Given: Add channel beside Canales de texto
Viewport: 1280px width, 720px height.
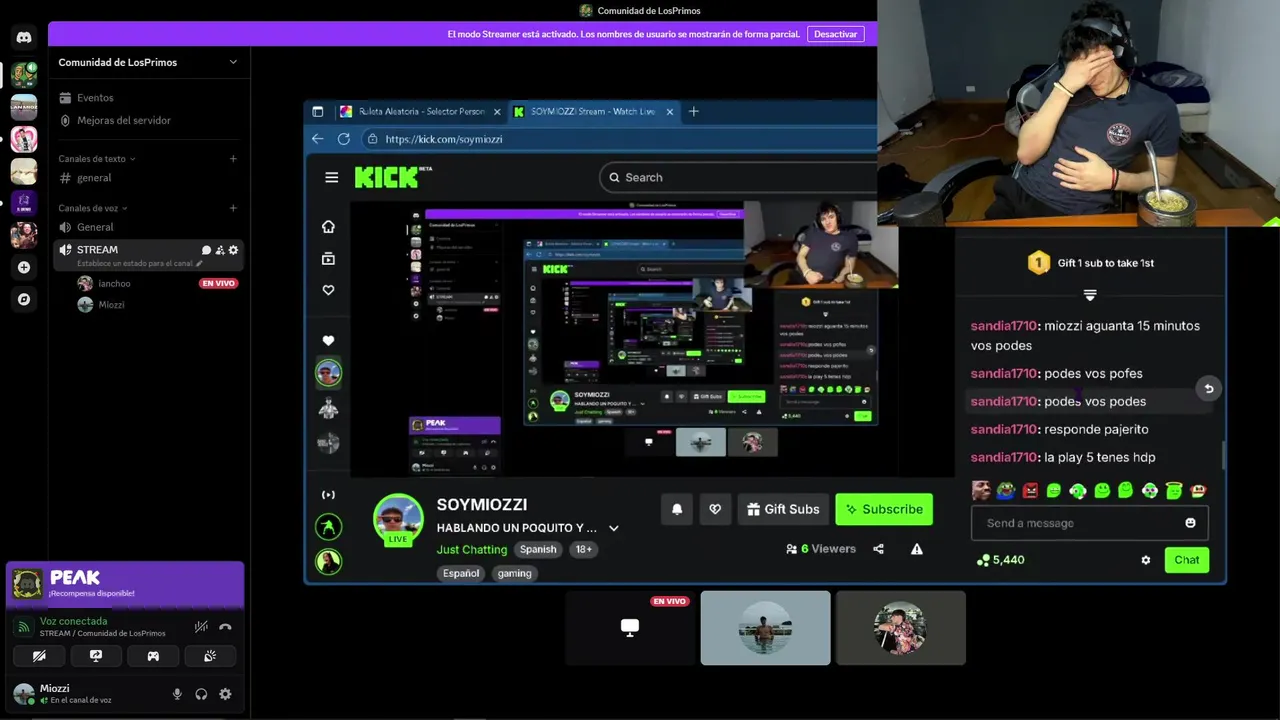Looking at the screenshot, I should click(233, 159).
